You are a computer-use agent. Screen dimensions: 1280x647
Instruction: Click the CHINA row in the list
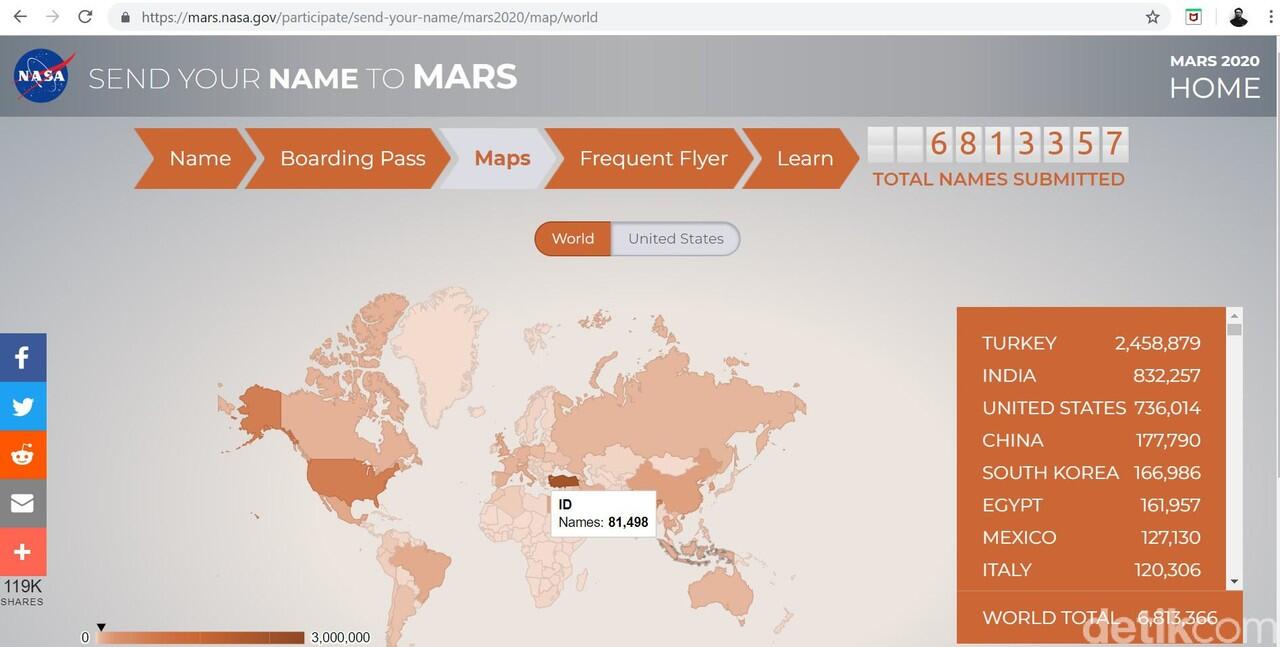click(1092, 440)
